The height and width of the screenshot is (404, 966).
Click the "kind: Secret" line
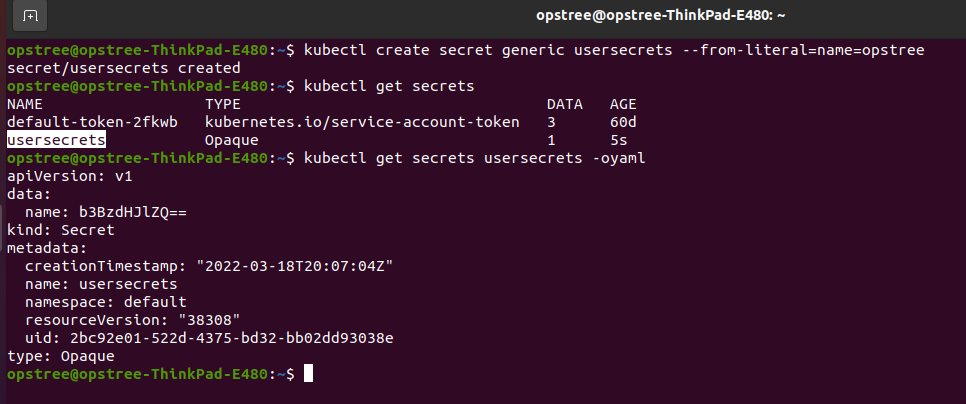[61, 230]
